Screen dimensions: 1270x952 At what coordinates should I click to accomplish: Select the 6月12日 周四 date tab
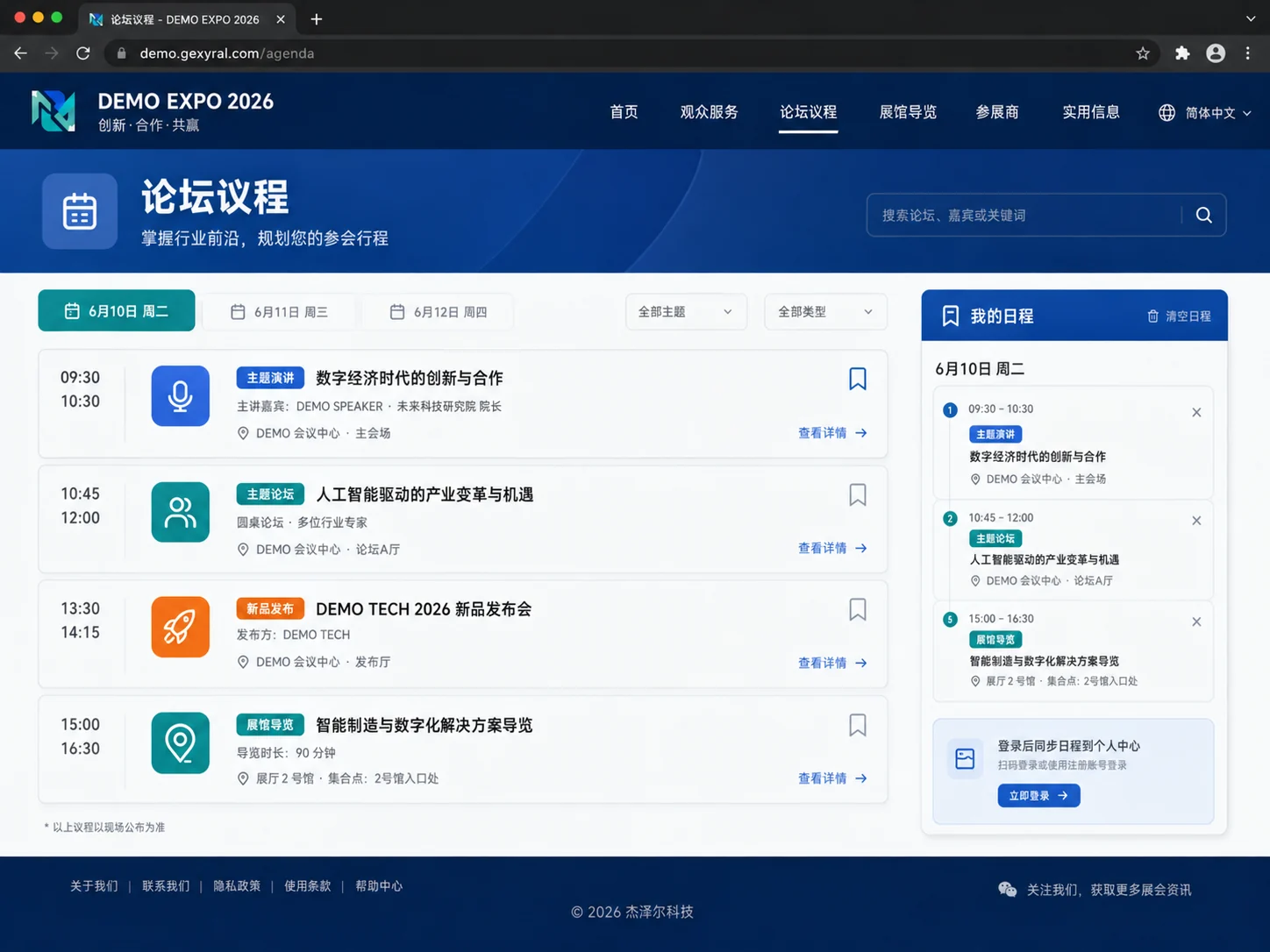pos(438,312)
